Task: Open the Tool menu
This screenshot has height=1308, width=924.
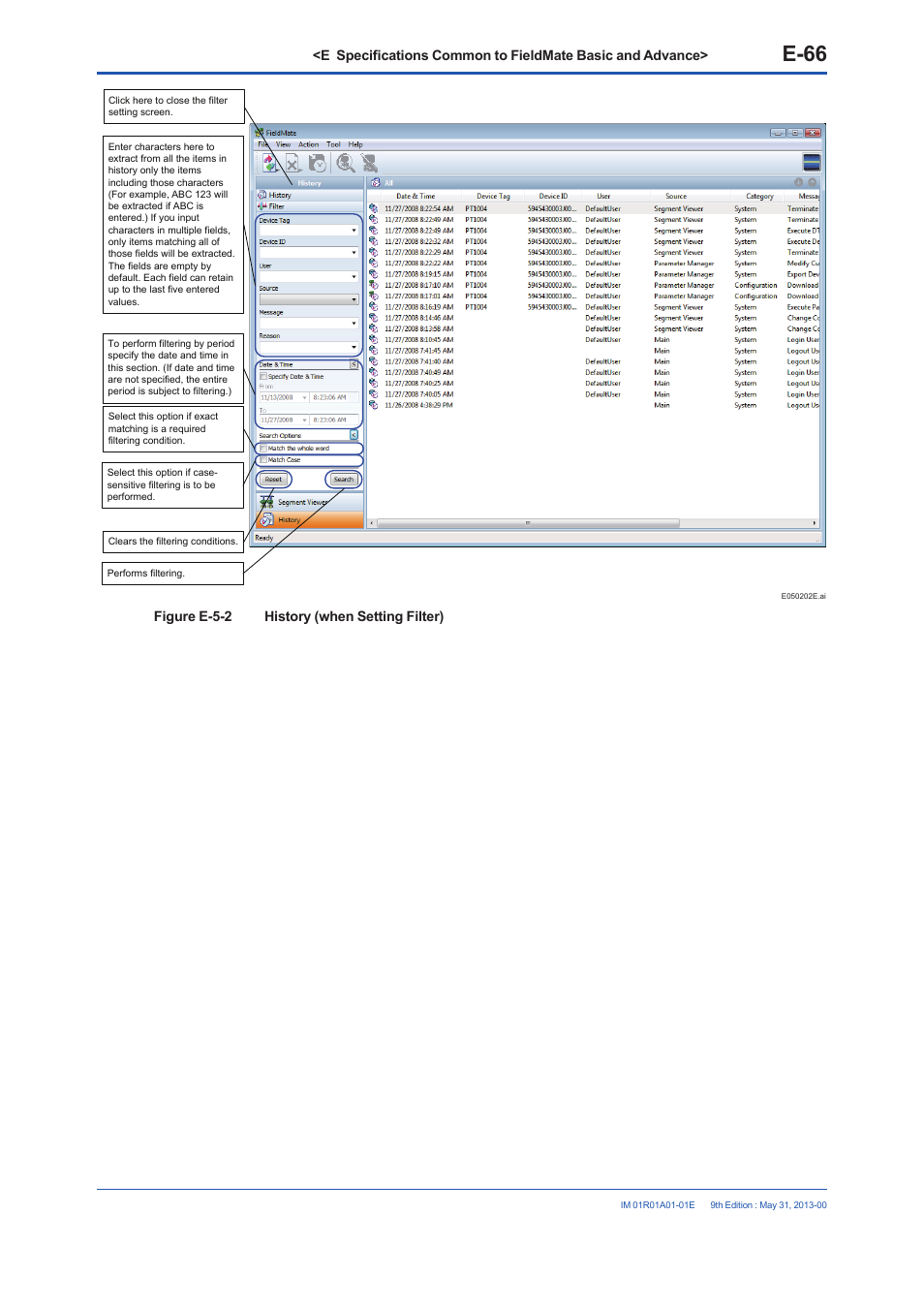Action: click(333, 144)
